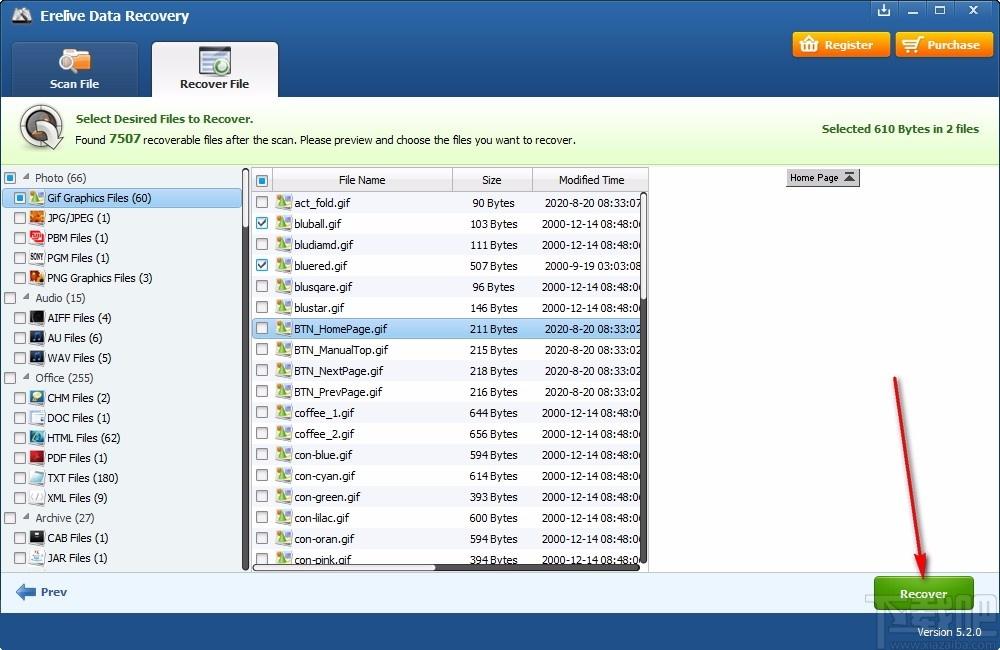This screenshot has width=1000, height=650.
Task: Click the Prev back arrow icon
Action: tap(26, 592)
